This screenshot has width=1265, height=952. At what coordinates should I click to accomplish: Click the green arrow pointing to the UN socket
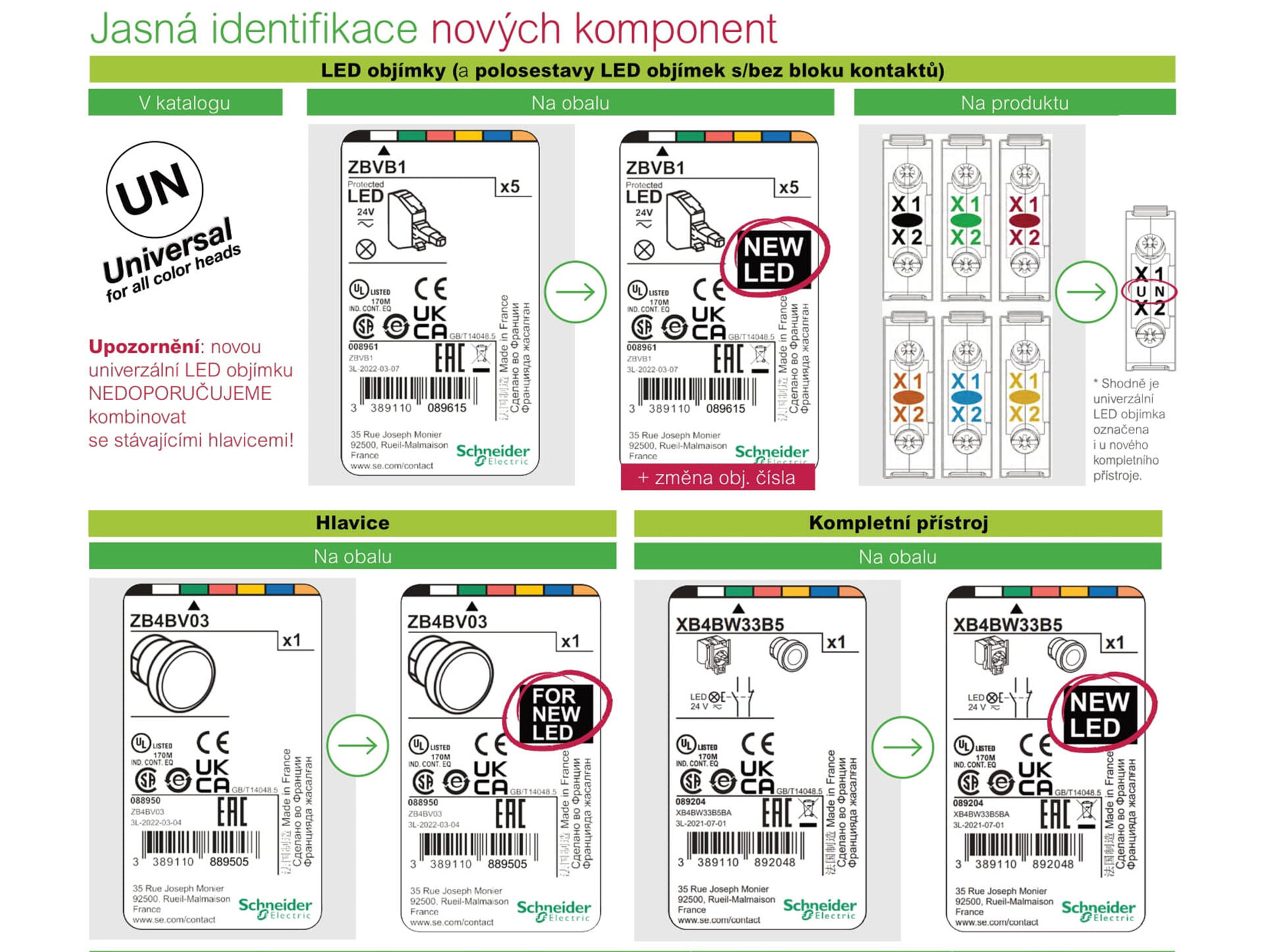(x=1086, y=292)
